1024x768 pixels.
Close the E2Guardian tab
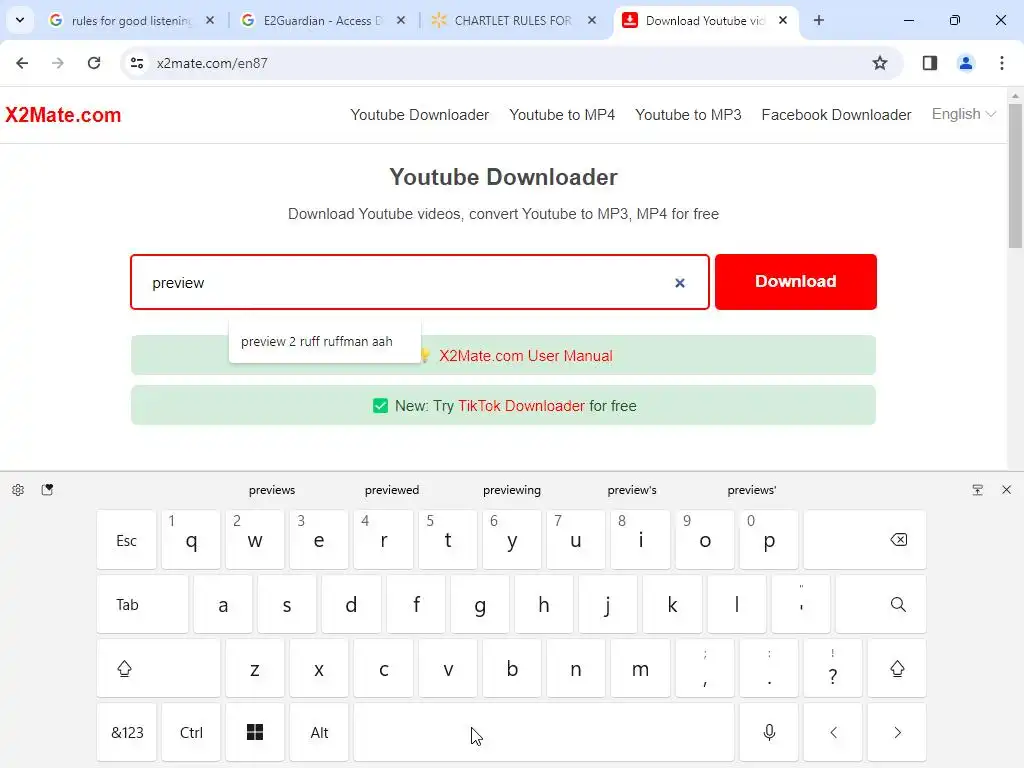pyautogui.click(x=401, y=20)
